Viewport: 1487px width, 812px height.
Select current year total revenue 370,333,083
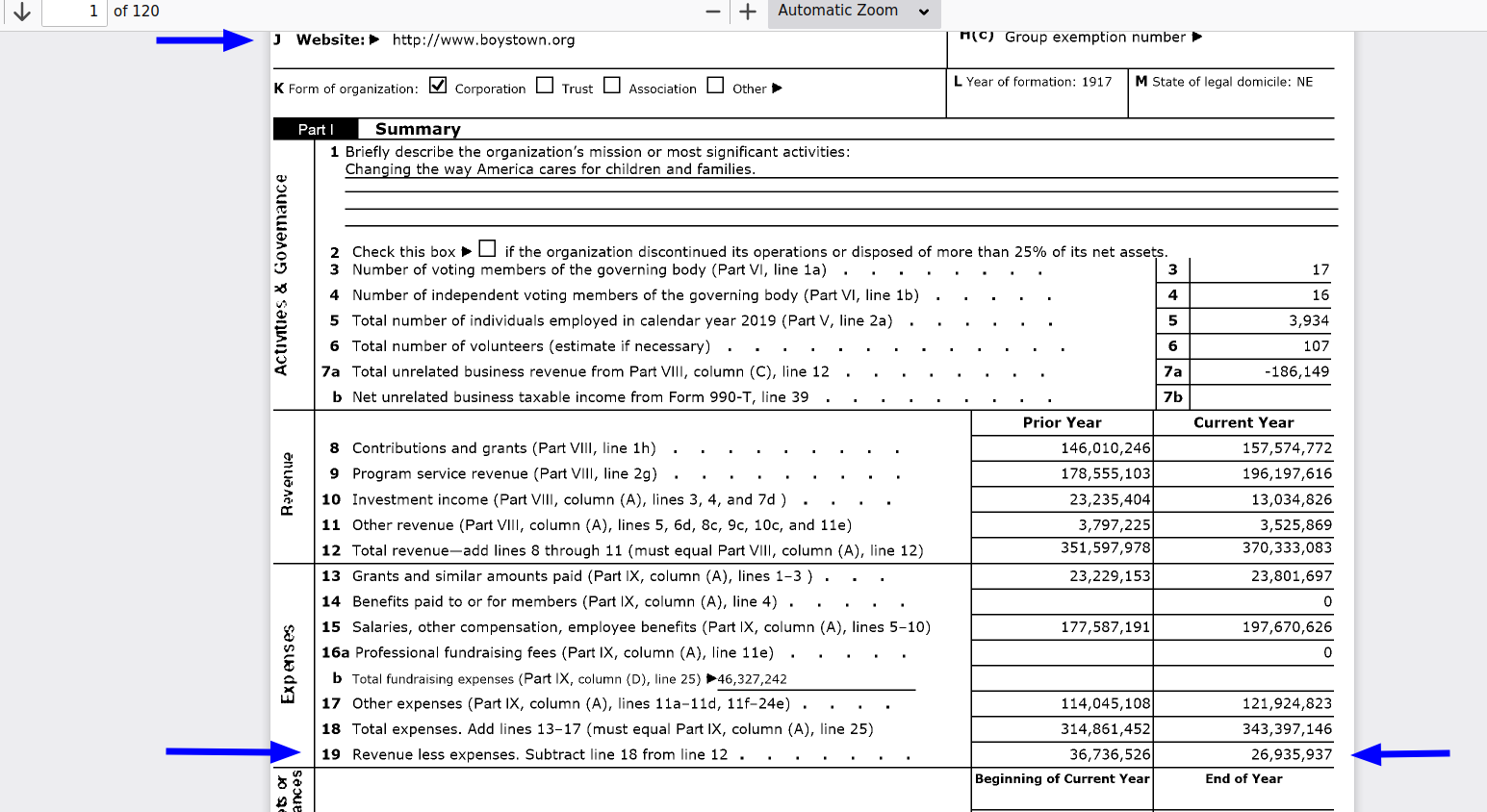[x=1287, y=548]
